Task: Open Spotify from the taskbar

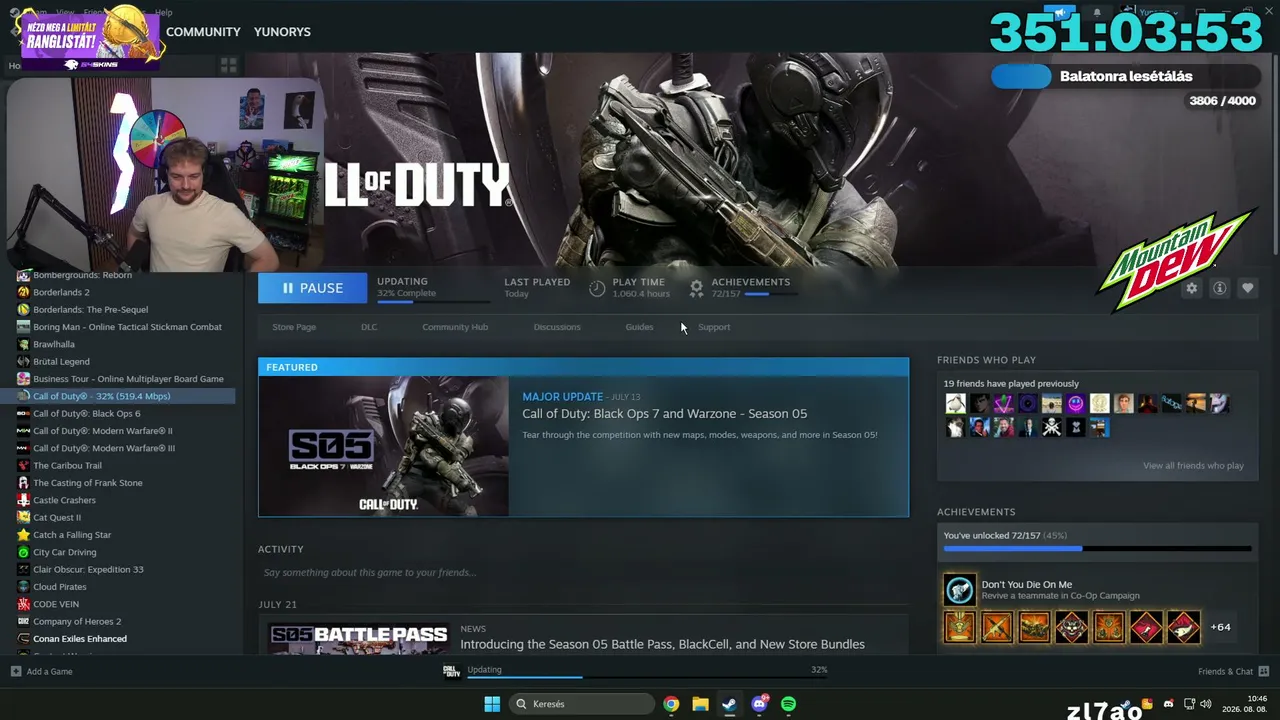Action: [788, 704]
